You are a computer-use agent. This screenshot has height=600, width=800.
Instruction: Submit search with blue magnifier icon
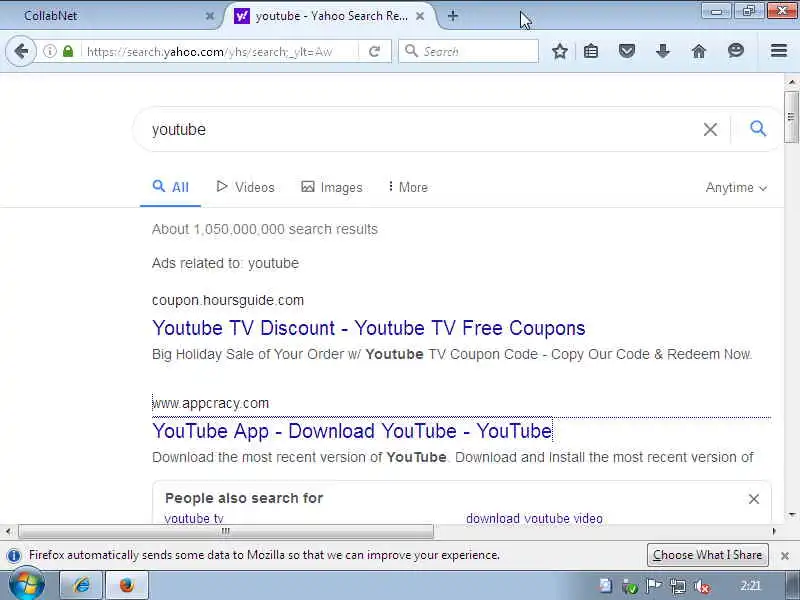(758, 129)
